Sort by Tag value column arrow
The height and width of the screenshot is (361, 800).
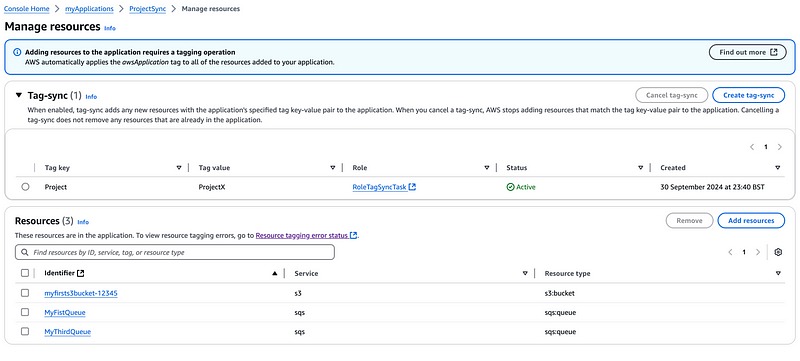333,168
